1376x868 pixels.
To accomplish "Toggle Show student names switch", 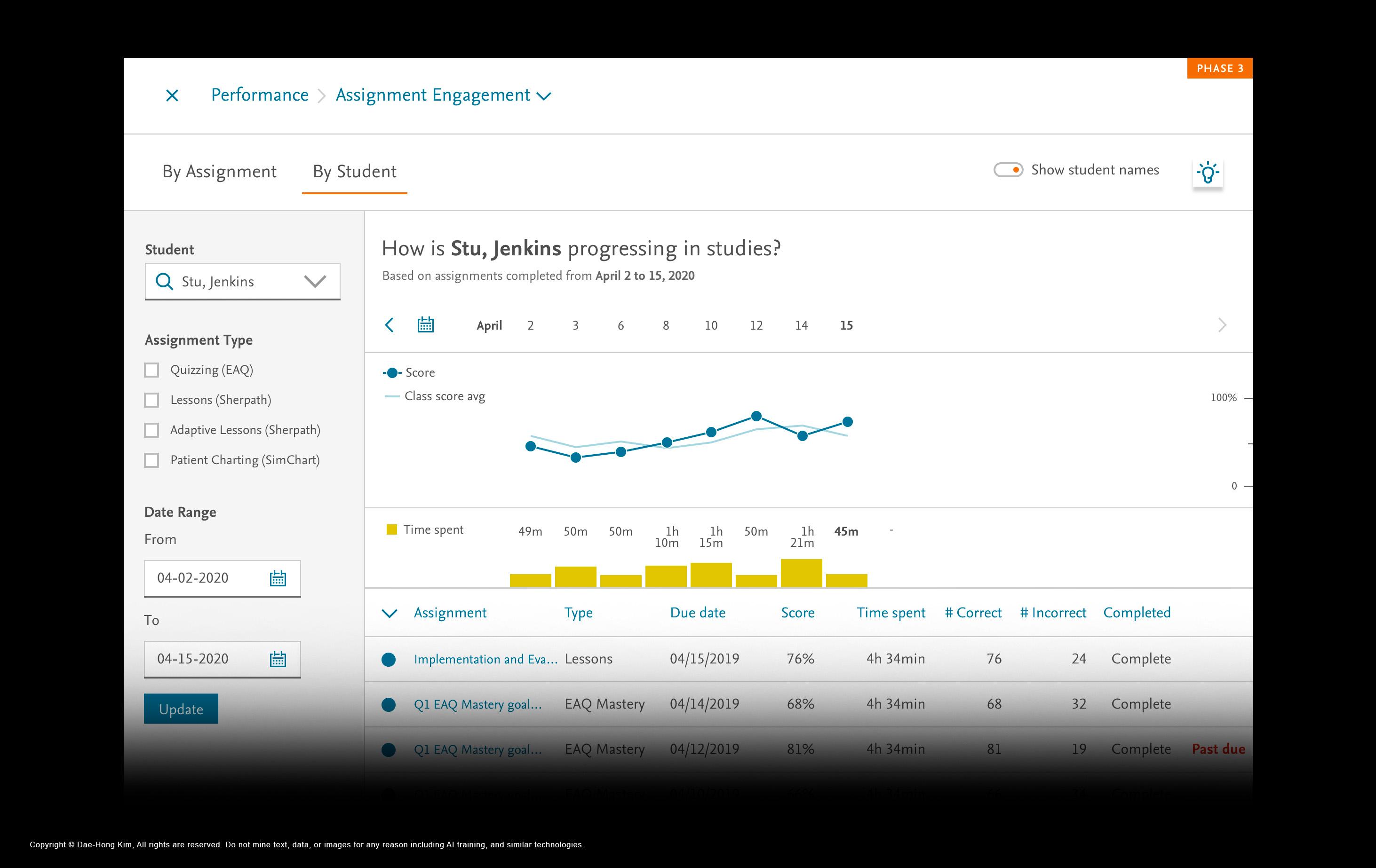I will click(1008, 170).
